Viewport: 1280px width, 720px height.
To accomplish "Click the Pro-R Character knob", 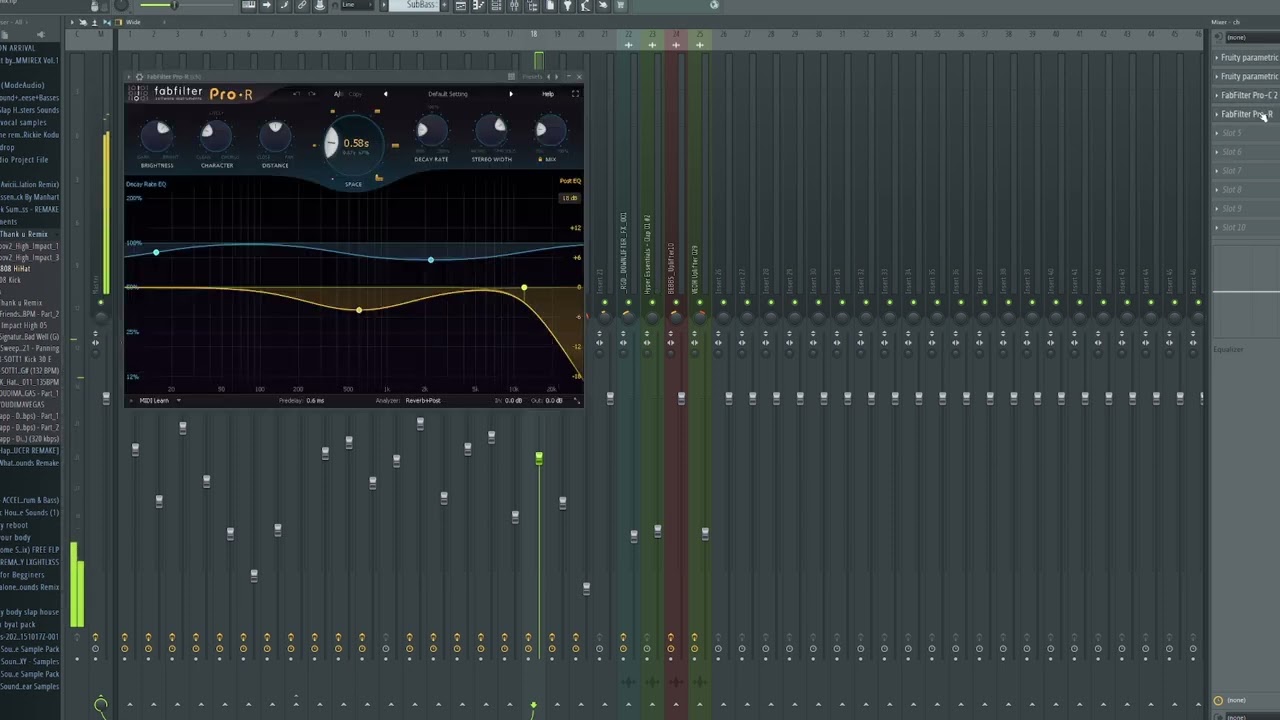I will (216, 134).
